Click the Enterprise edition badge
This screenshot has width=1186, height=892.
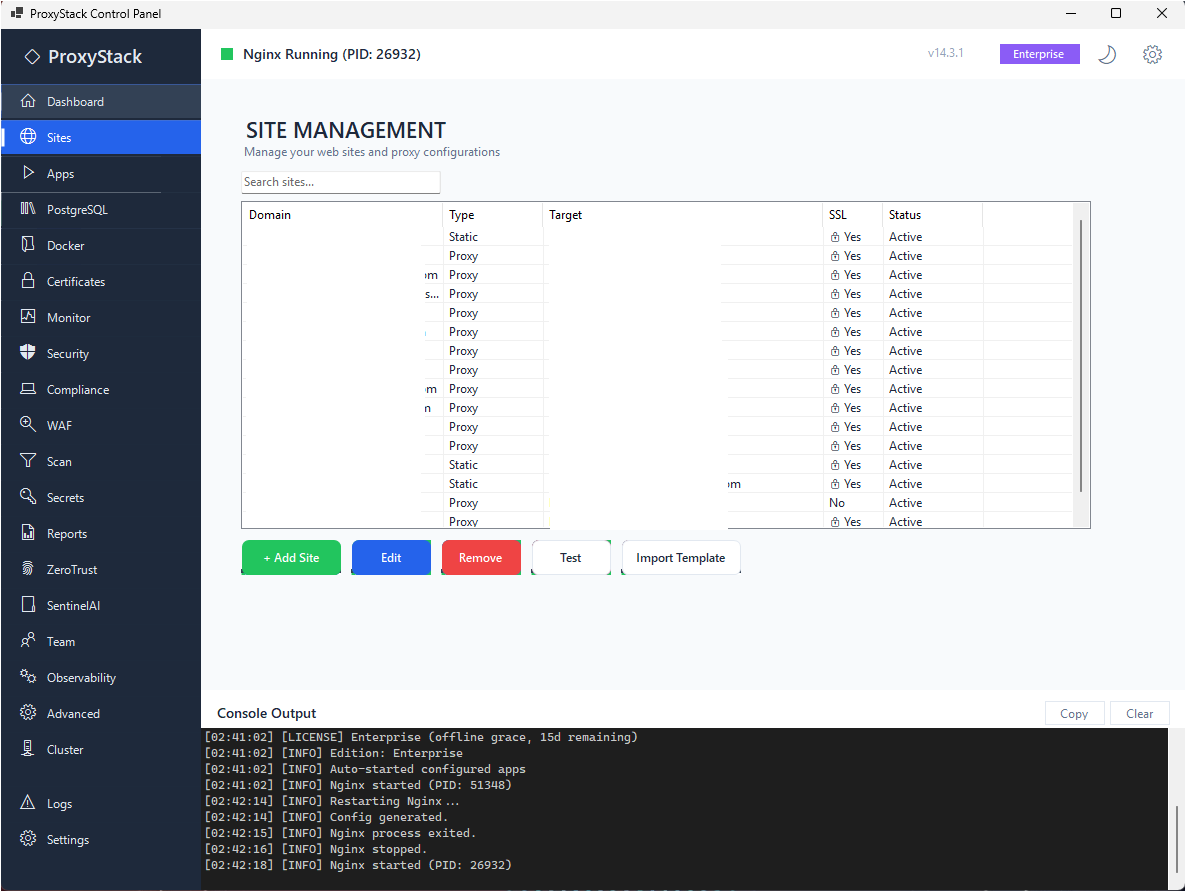coord(1039,54)
